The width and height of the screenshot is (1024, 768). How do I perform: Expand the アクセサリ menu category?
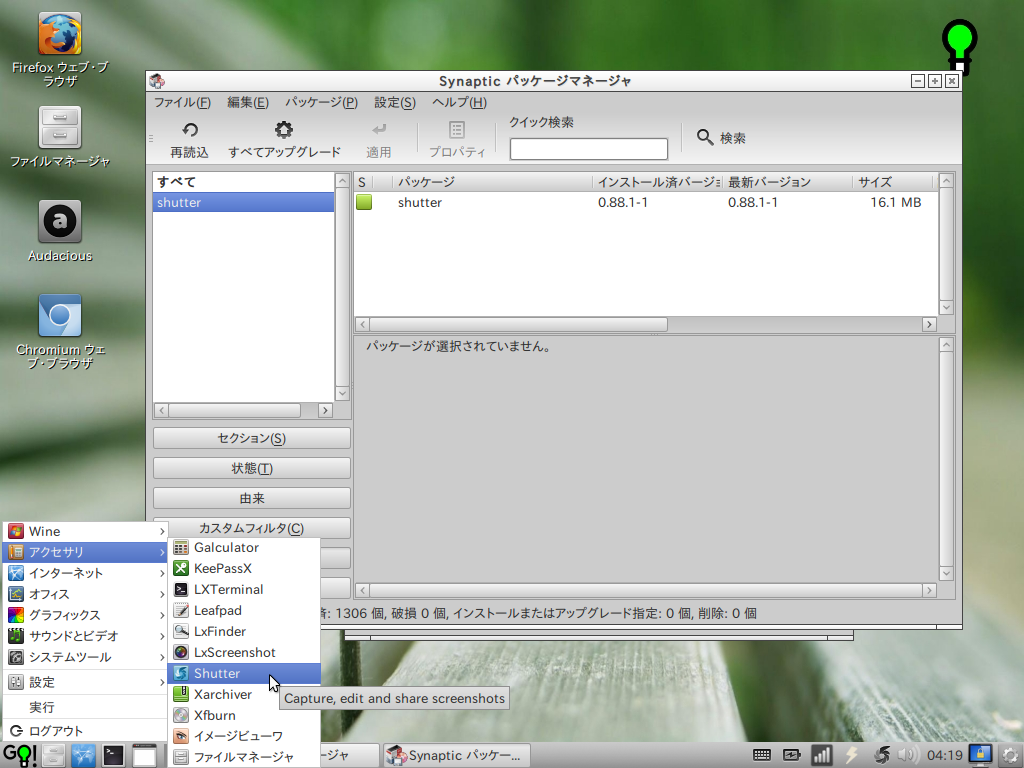86,552
